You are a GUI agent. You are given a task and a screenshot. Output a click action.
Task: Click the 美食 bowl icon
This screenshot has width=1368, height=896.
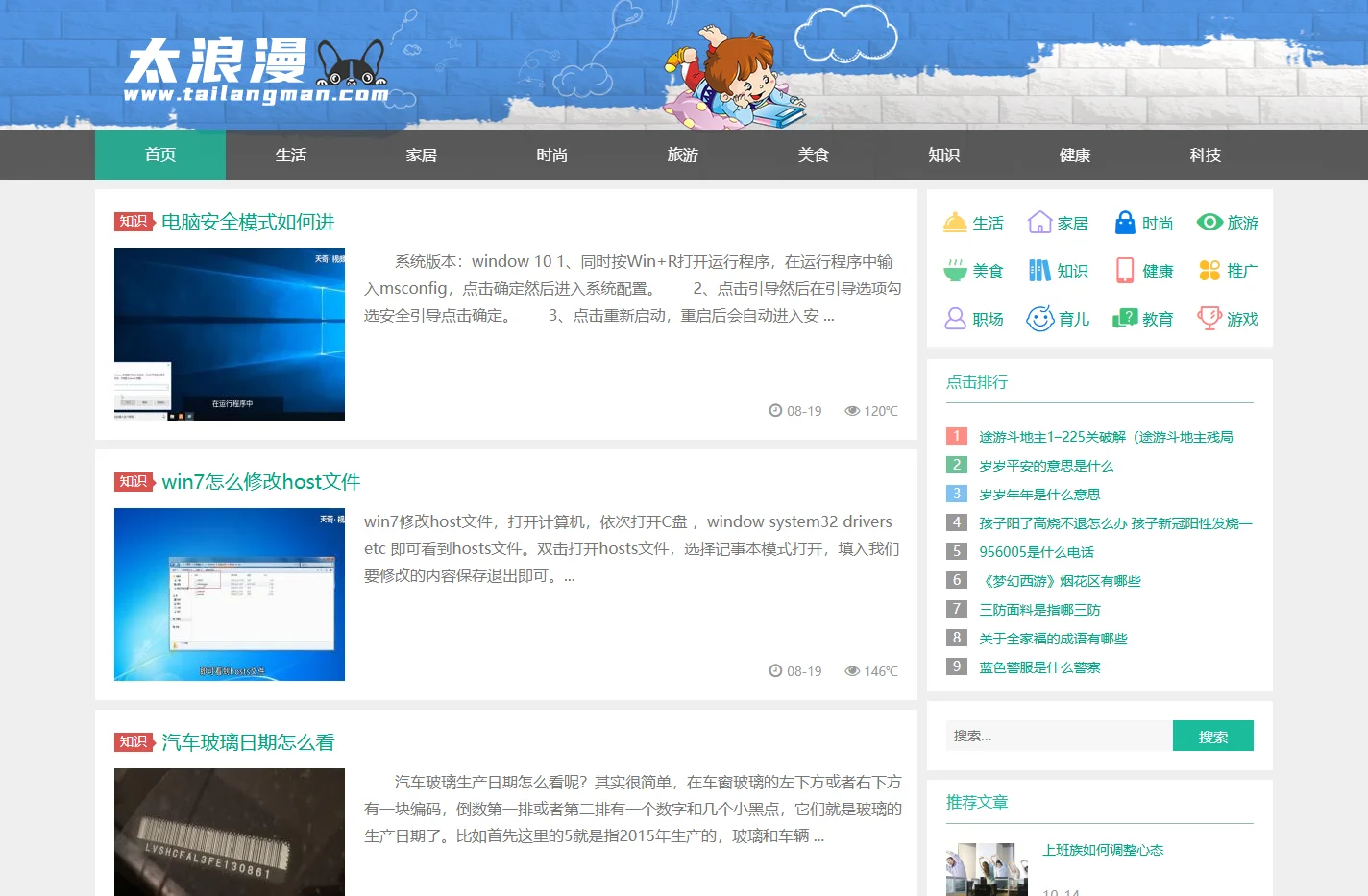(x=955, y=271)
